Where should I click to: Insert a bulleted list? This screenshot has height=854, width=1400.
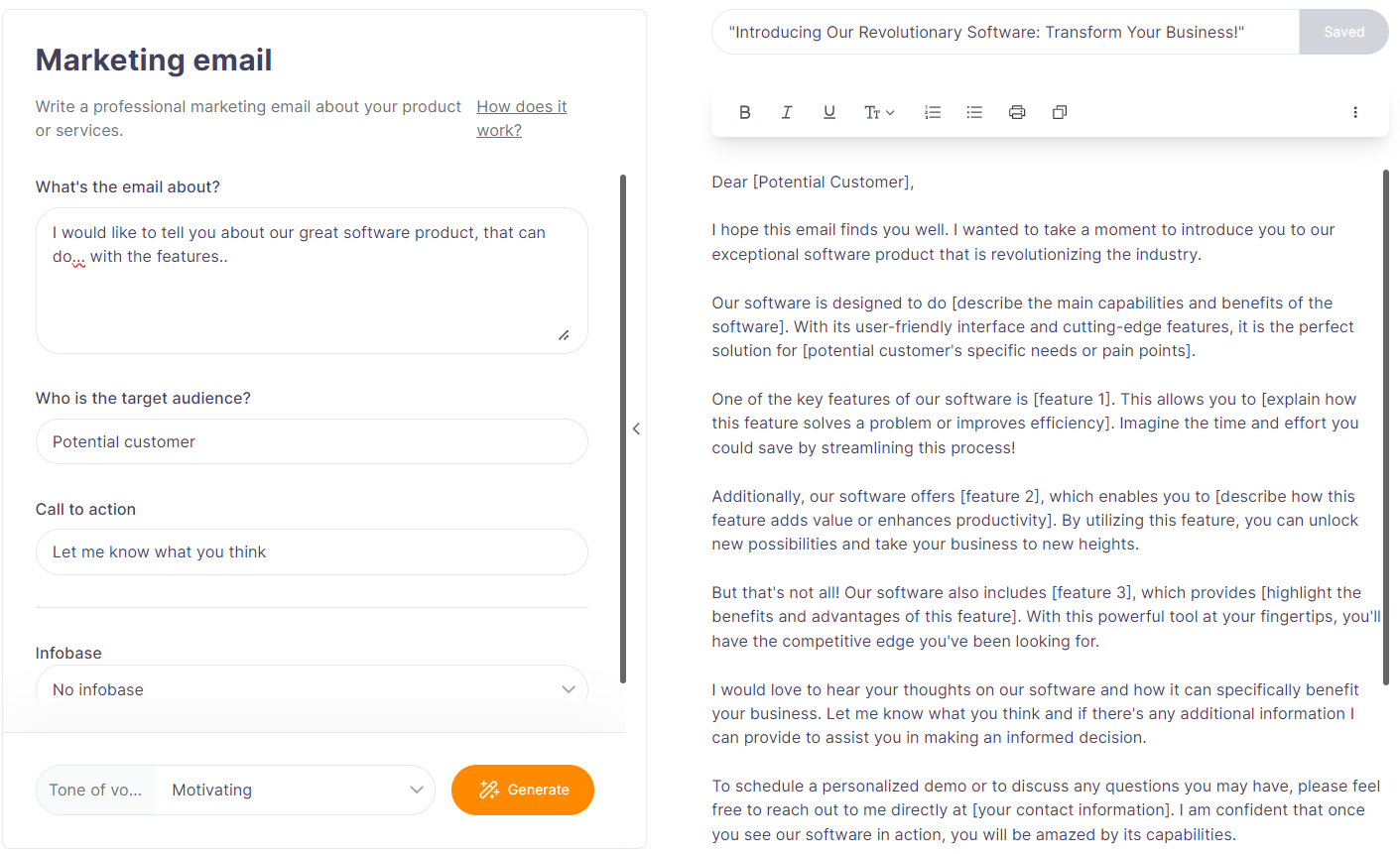973,111
